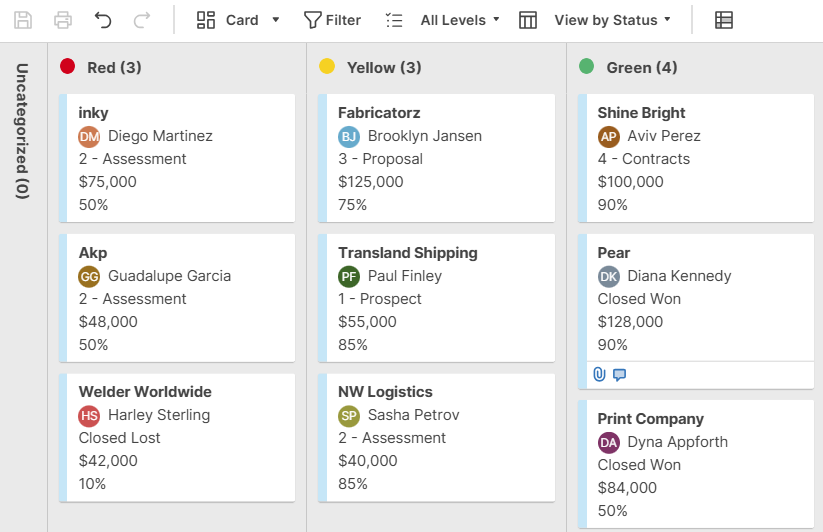Select the Green (4) column header

point(641,68)
